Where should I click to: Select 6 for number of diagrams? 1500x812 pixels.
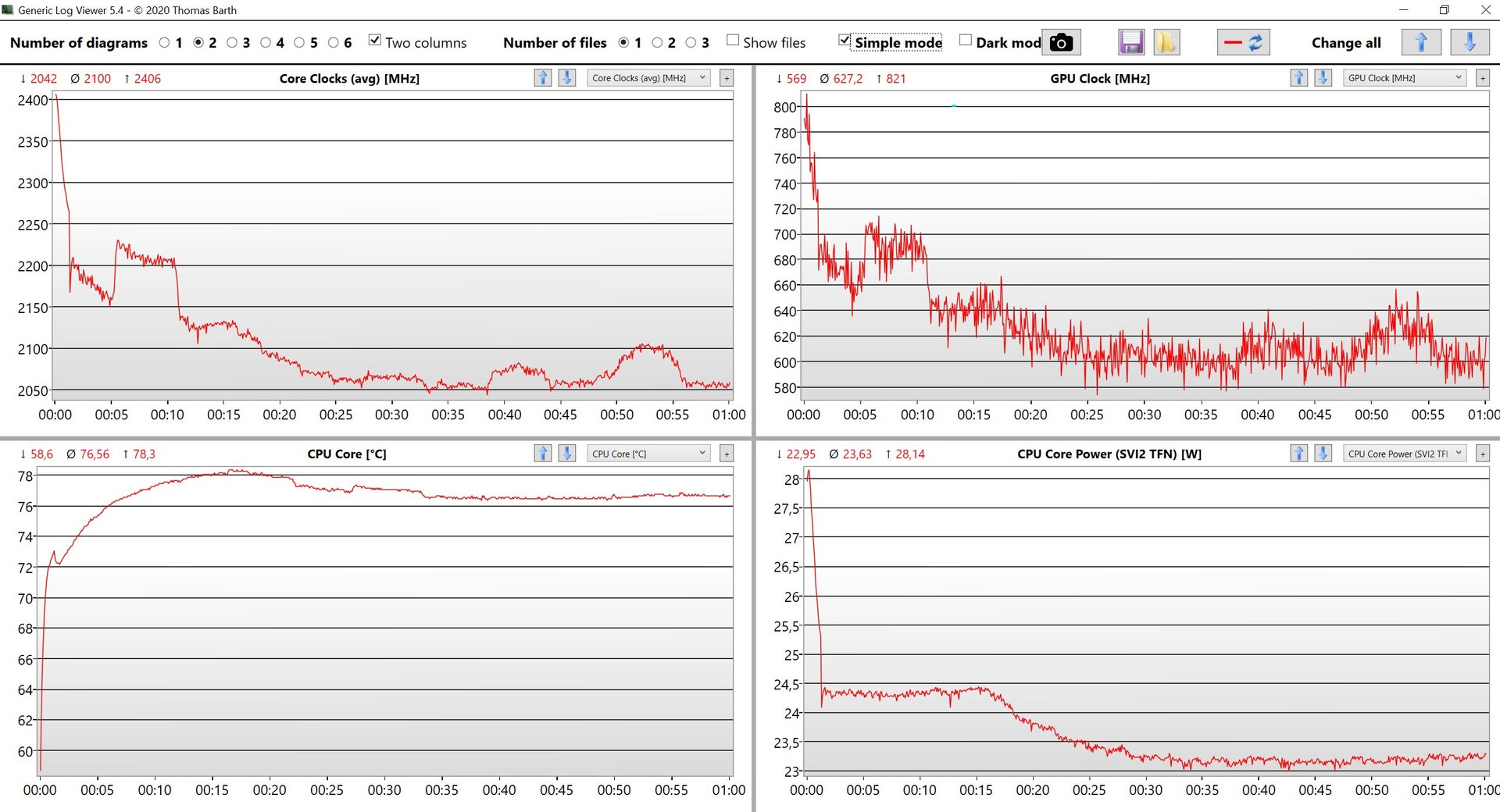tap(334, 43)
